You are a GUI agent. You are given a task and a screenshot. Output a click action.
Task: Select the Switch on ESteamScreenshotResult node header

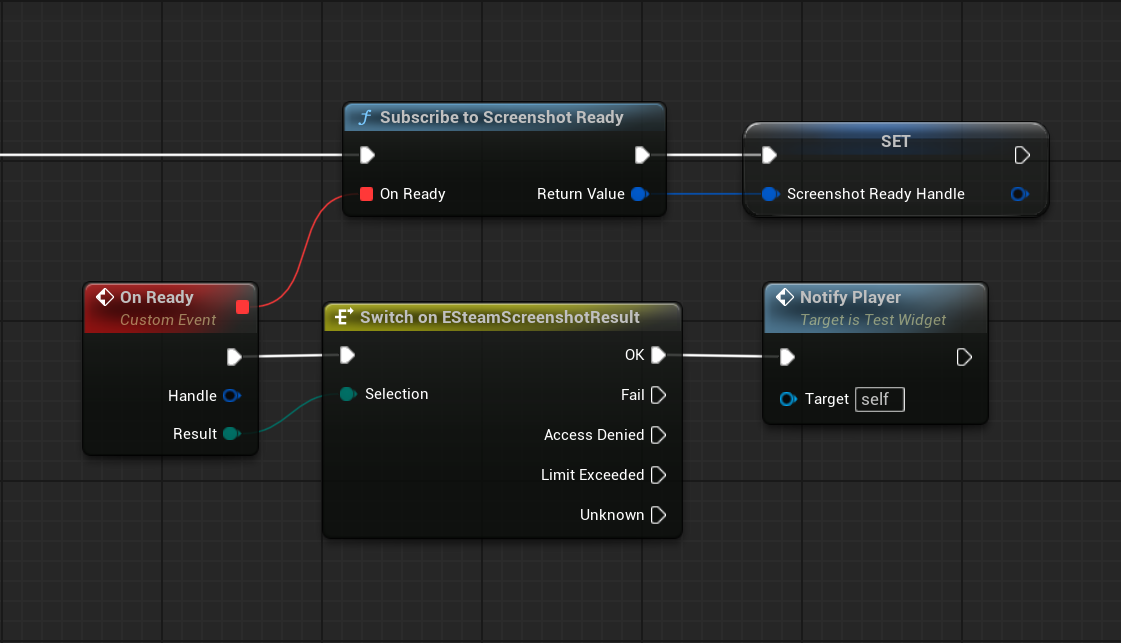499,317
